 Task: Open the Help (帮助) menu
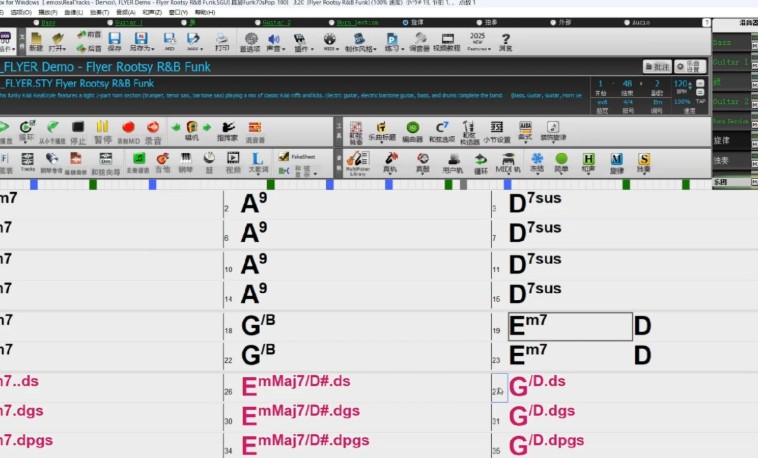tap(204, 11)
